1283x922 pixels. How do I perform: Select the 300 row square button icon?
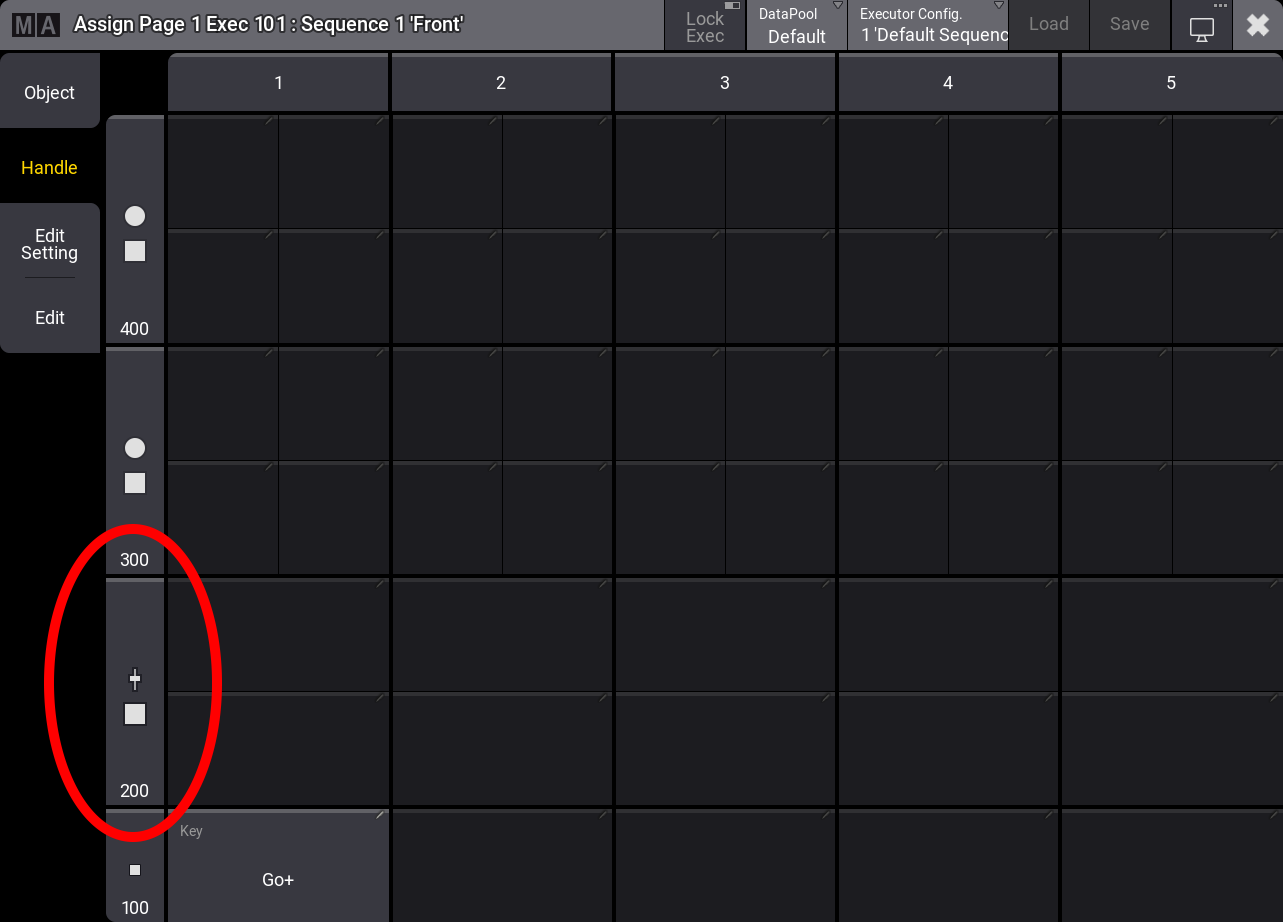[135, 483]
